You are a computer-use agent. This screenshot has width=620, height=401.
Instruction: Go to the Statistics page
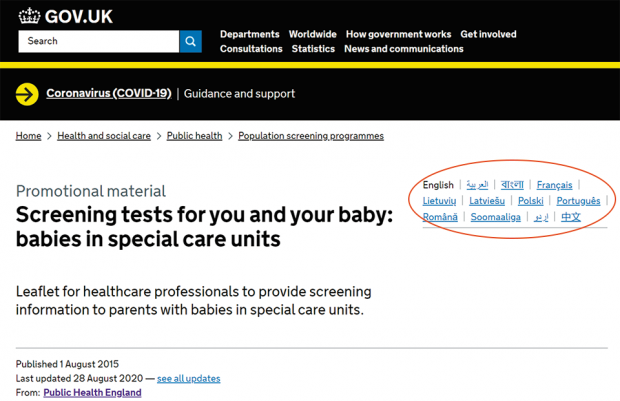(313, 49)
